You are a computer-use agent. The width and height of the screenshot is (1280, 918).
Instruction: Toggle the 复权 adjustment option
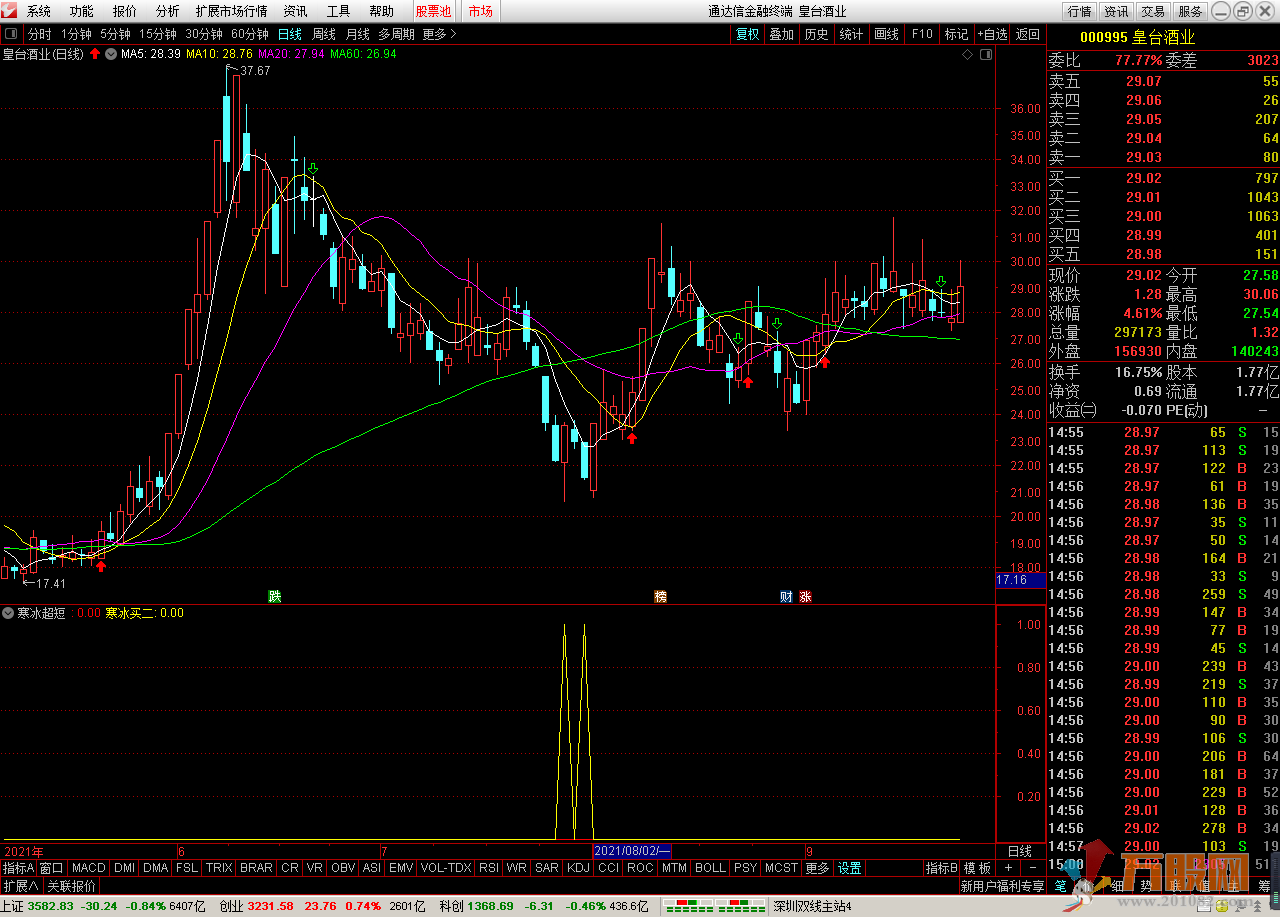pos(747,34)
